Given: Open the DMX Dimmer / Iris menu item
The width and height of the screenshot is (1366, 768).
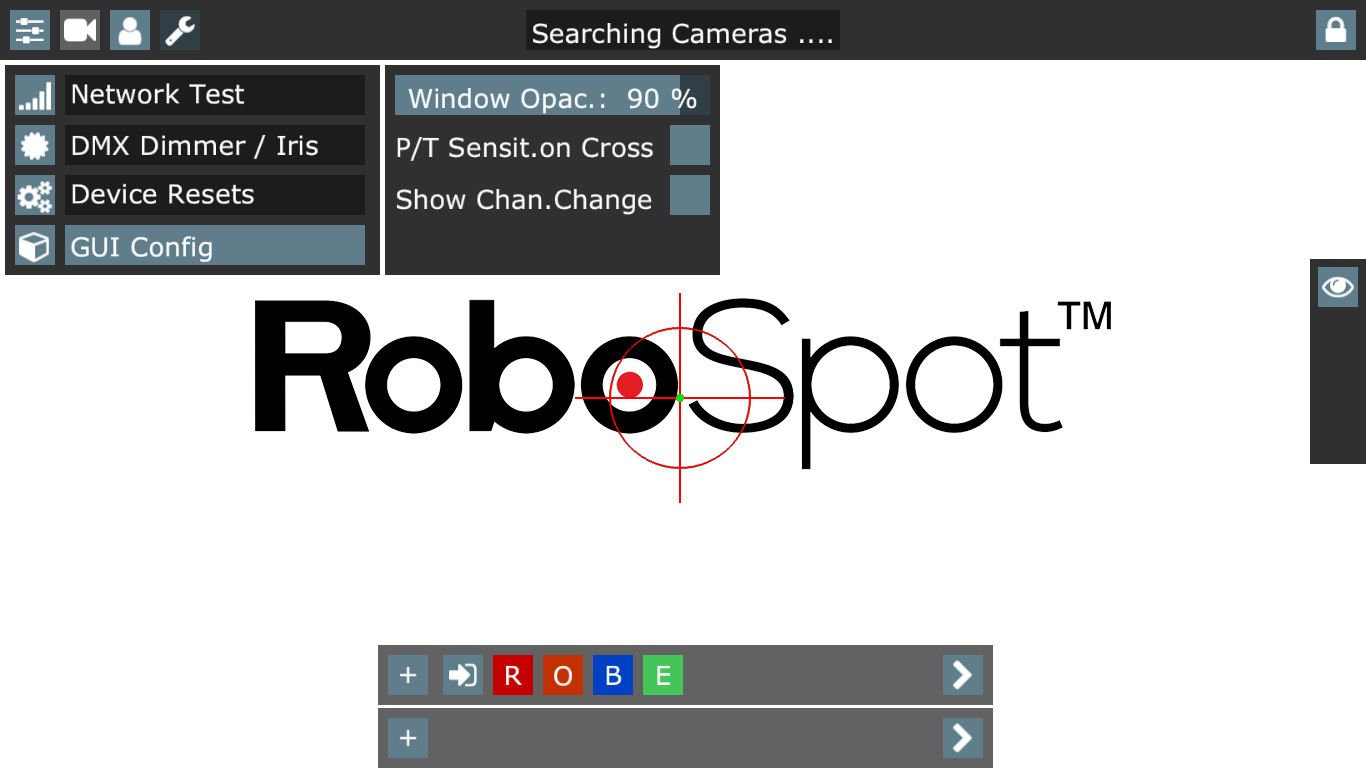Looking at the screenshot, I should pyautogui.click(x=214, y=145).
